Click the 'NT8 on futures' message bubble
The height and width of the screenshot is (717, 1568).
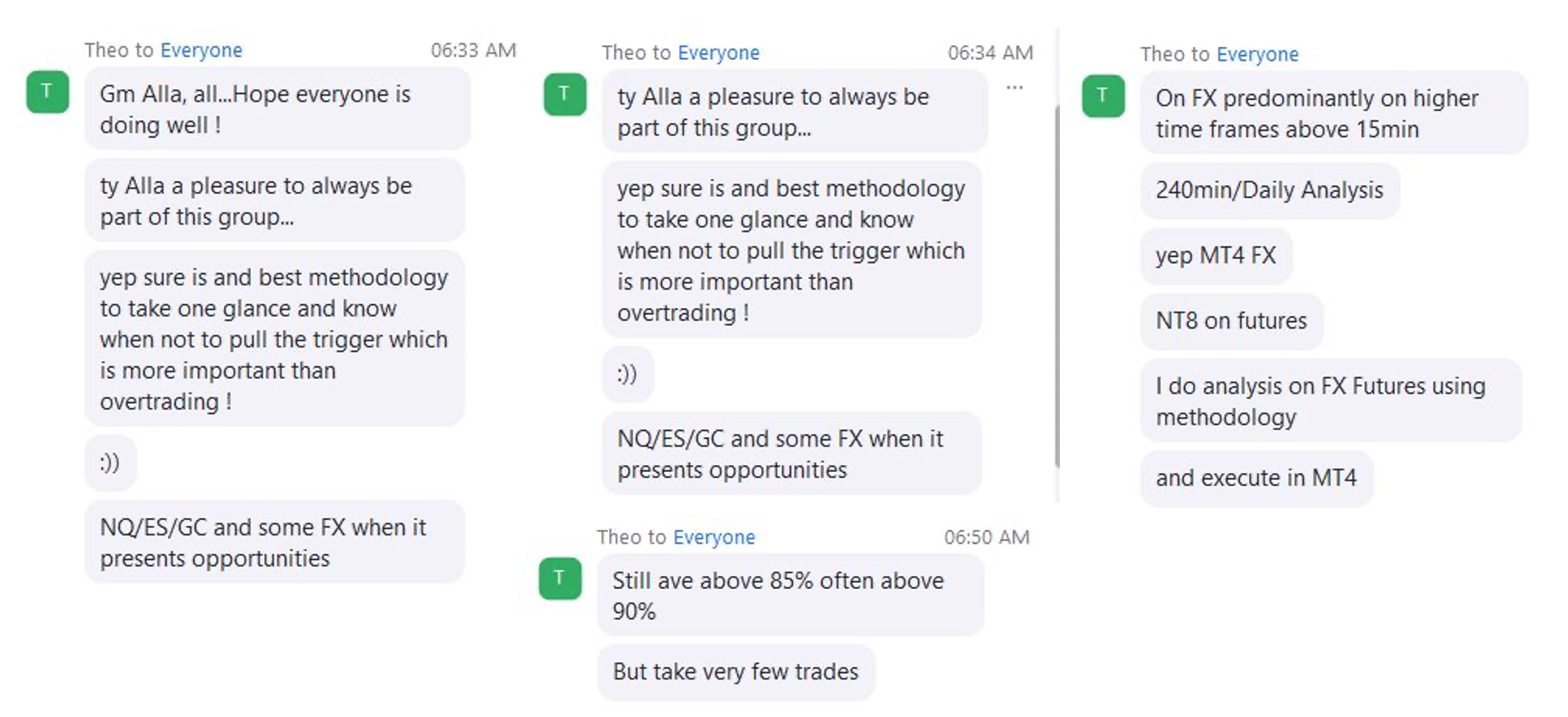pos(1231,321)
